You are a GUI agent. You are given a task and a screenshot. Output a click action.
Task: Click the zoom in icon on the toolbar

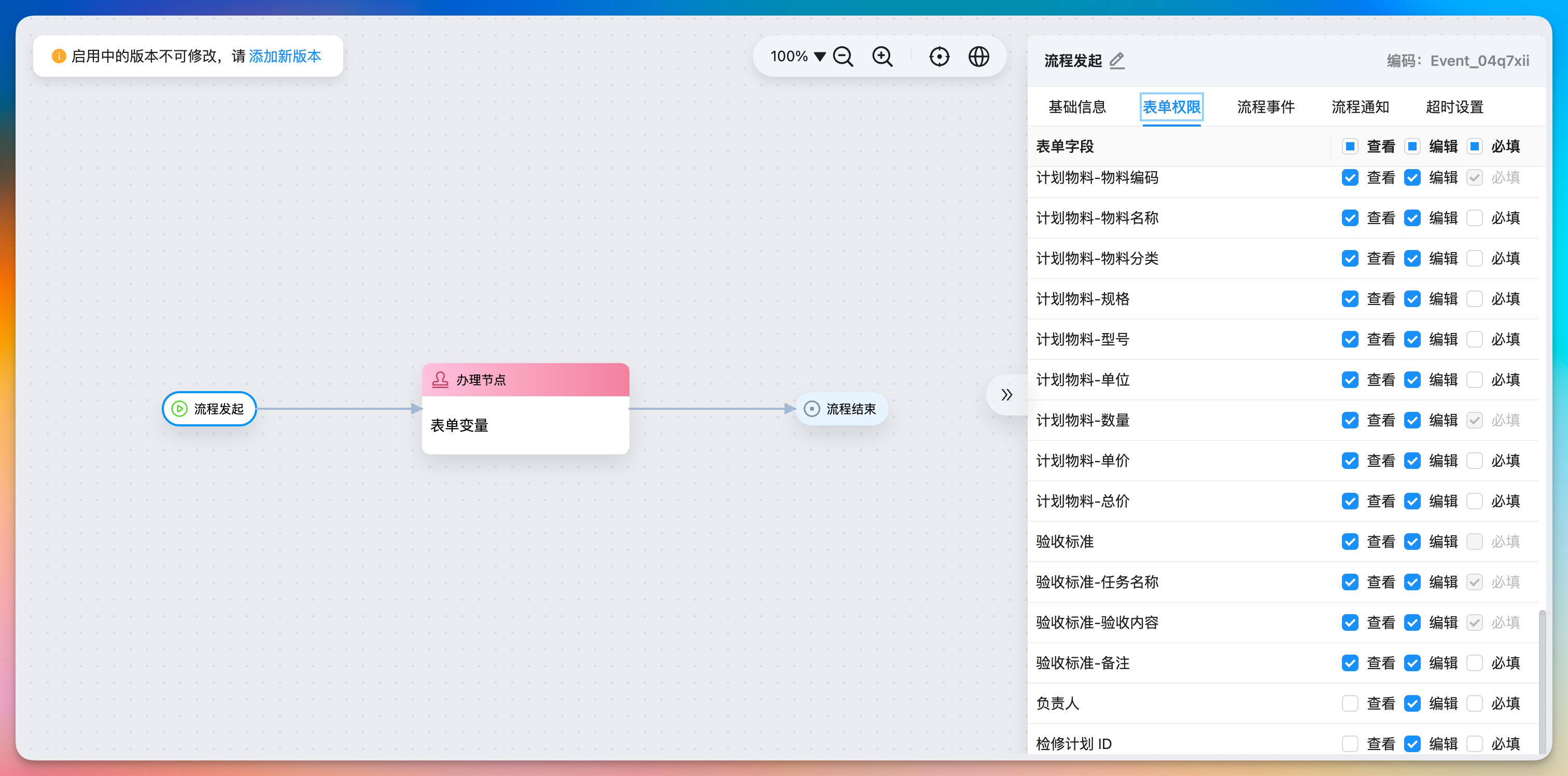click(x=882, y=56)
